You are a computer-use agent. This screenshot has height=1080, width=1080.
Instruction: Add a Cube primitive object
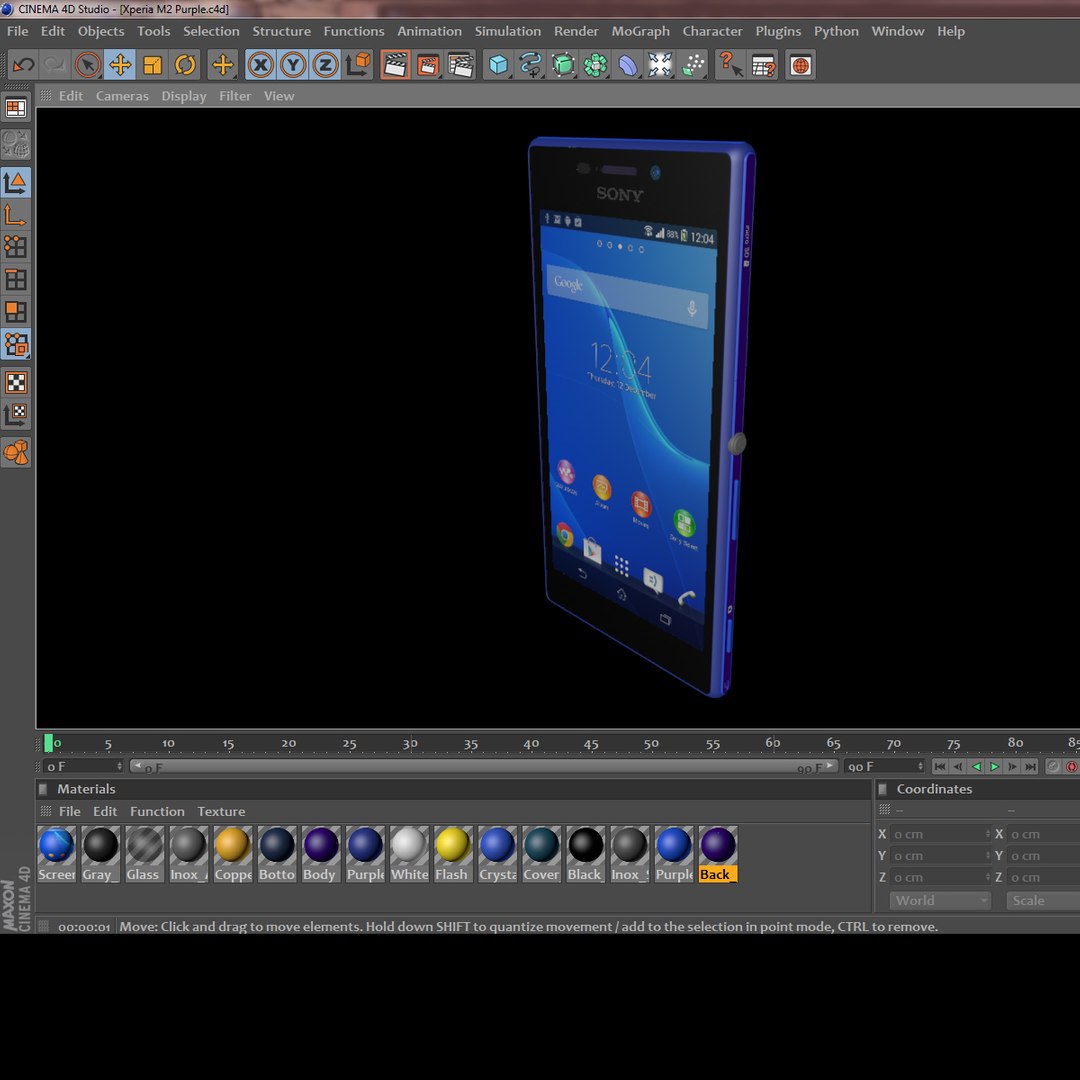point(498,65)
